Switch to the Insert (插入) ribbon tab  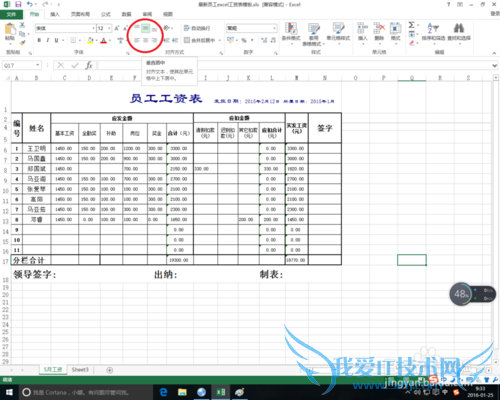[55, 14]
